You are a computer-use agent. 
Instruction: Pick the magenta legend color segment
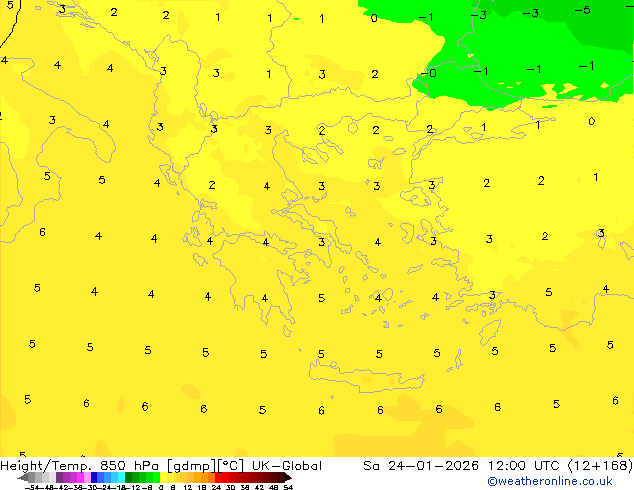[x=80, y=477]
